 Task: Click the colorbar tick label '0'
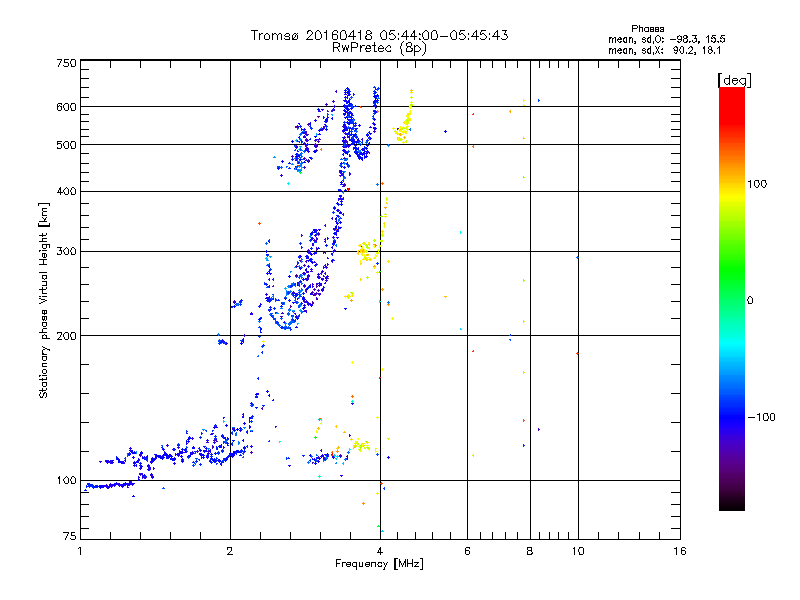coord(750,301)
